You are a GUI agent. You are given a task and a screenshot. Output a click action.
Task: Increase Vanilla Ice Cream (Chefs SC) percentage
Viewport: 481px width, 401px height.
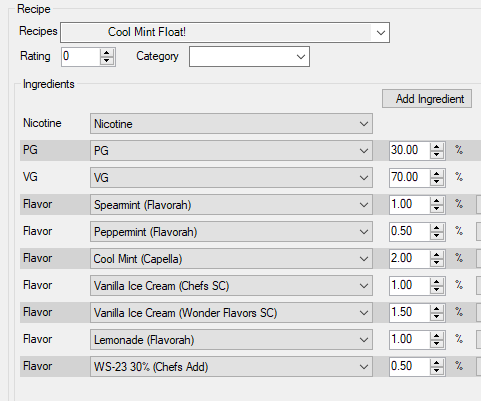coord(437,282)
